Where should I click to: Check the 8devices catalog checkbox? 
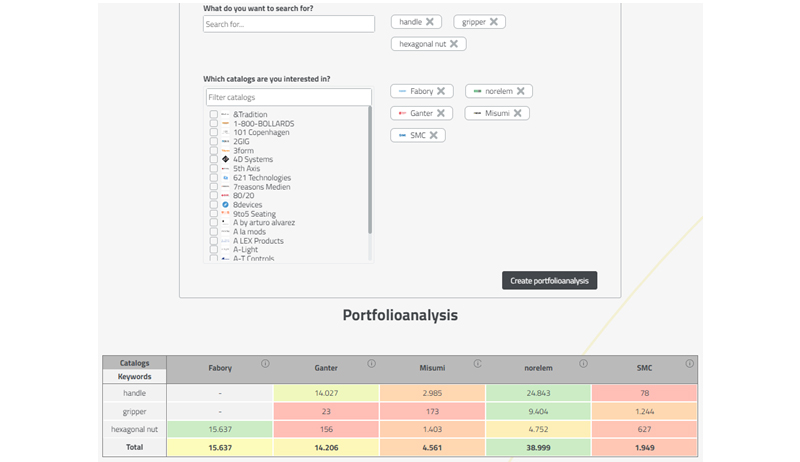point(214,204)
